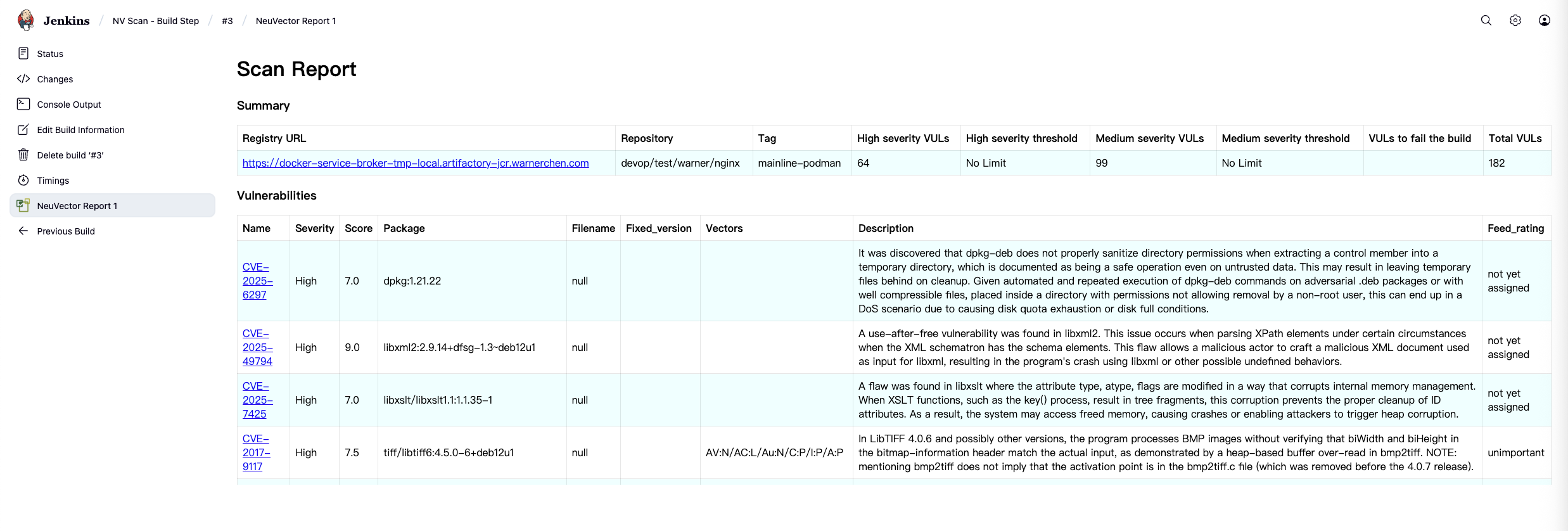This screenshot has width=1568, height=531.
Task: Click the Jenkins logo icon
Action: pos(26,20)
